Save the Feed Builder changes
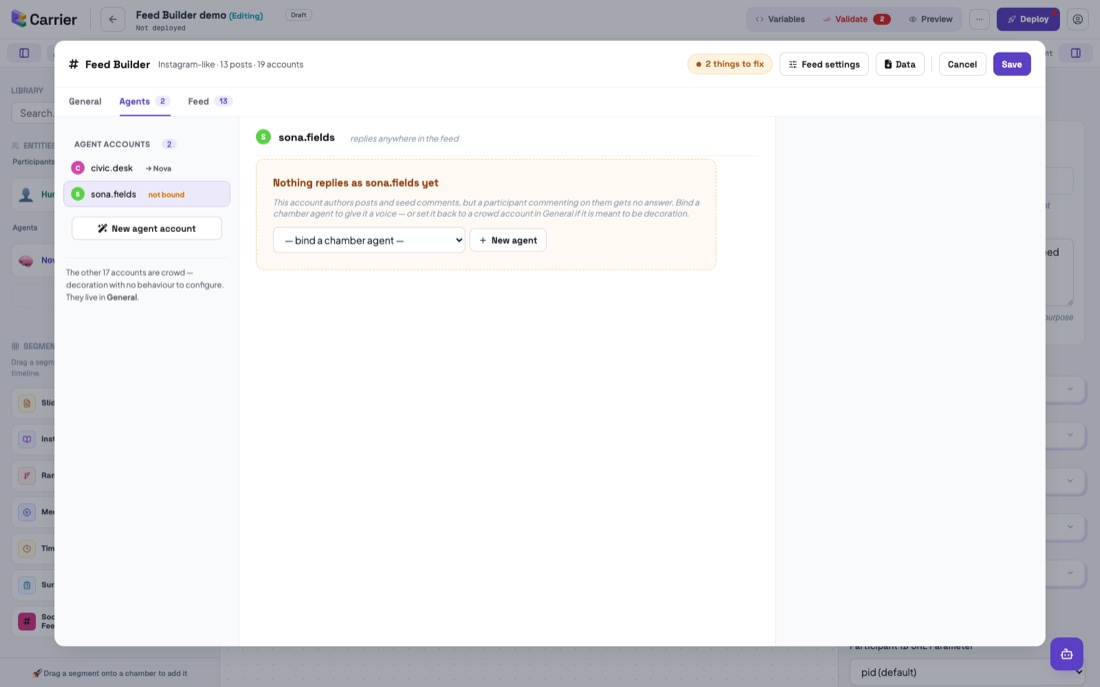The width and height of the screenshot is (1100, 687). (1011, 64)
